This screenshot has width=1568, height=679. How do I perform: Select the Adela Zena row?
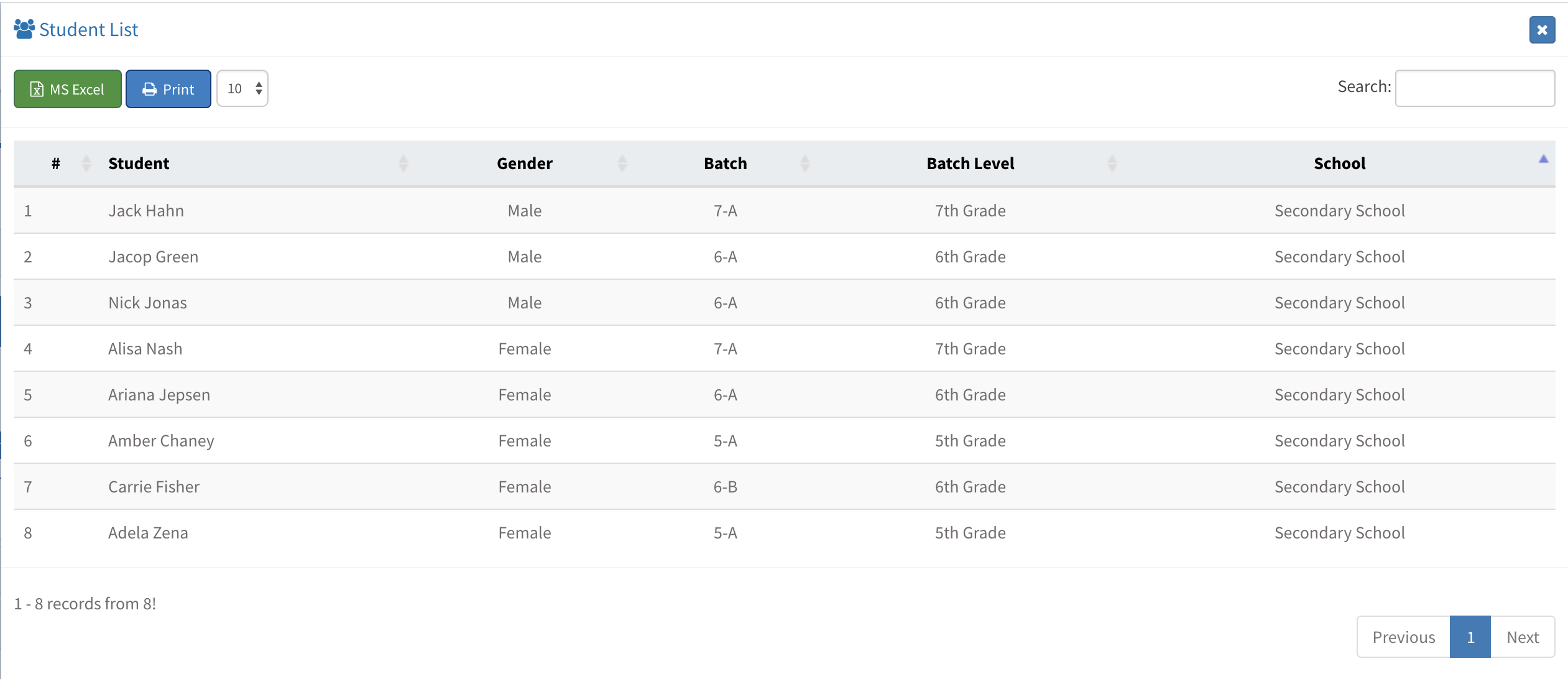click(785, 533)
